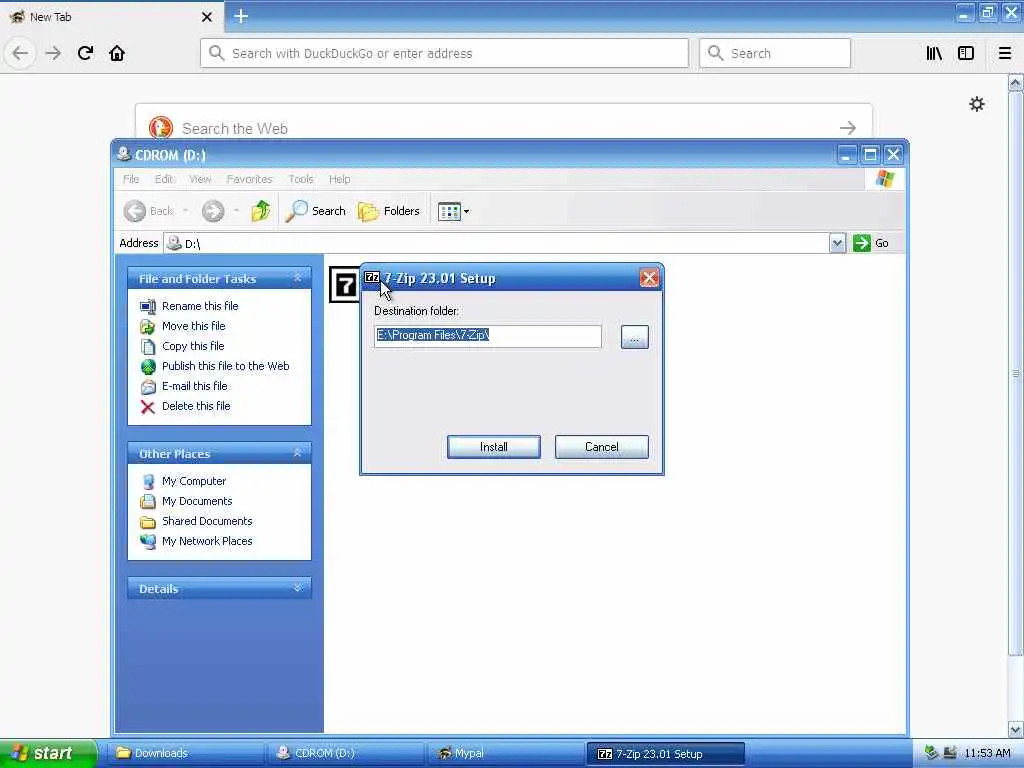The width and height of the screenshot is (1024, 768).
Task: Click the Publish globe icon
Action: point(148,366)
